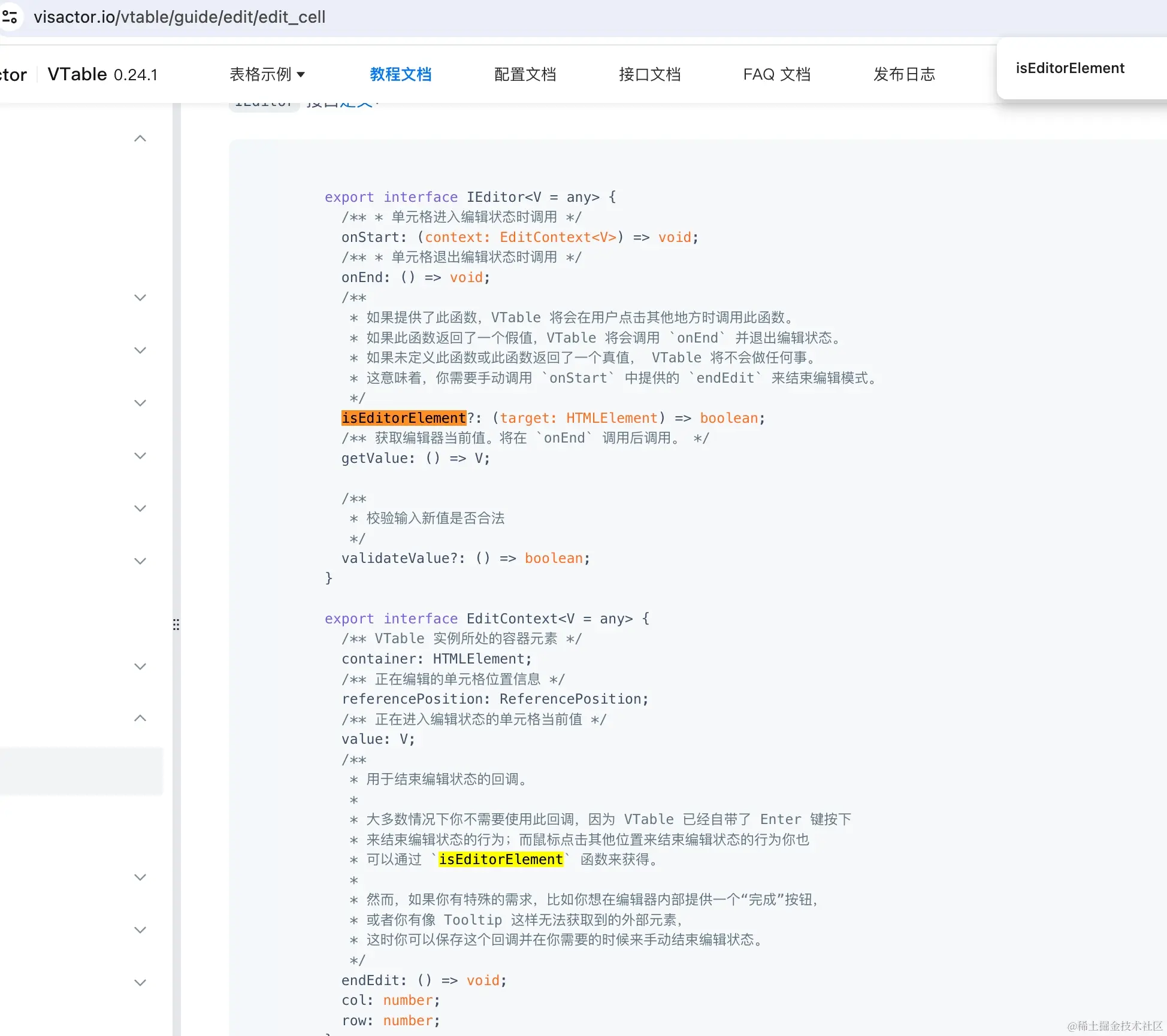Expand the bottom-most downward chevron in sidebar

pos(140,983)
